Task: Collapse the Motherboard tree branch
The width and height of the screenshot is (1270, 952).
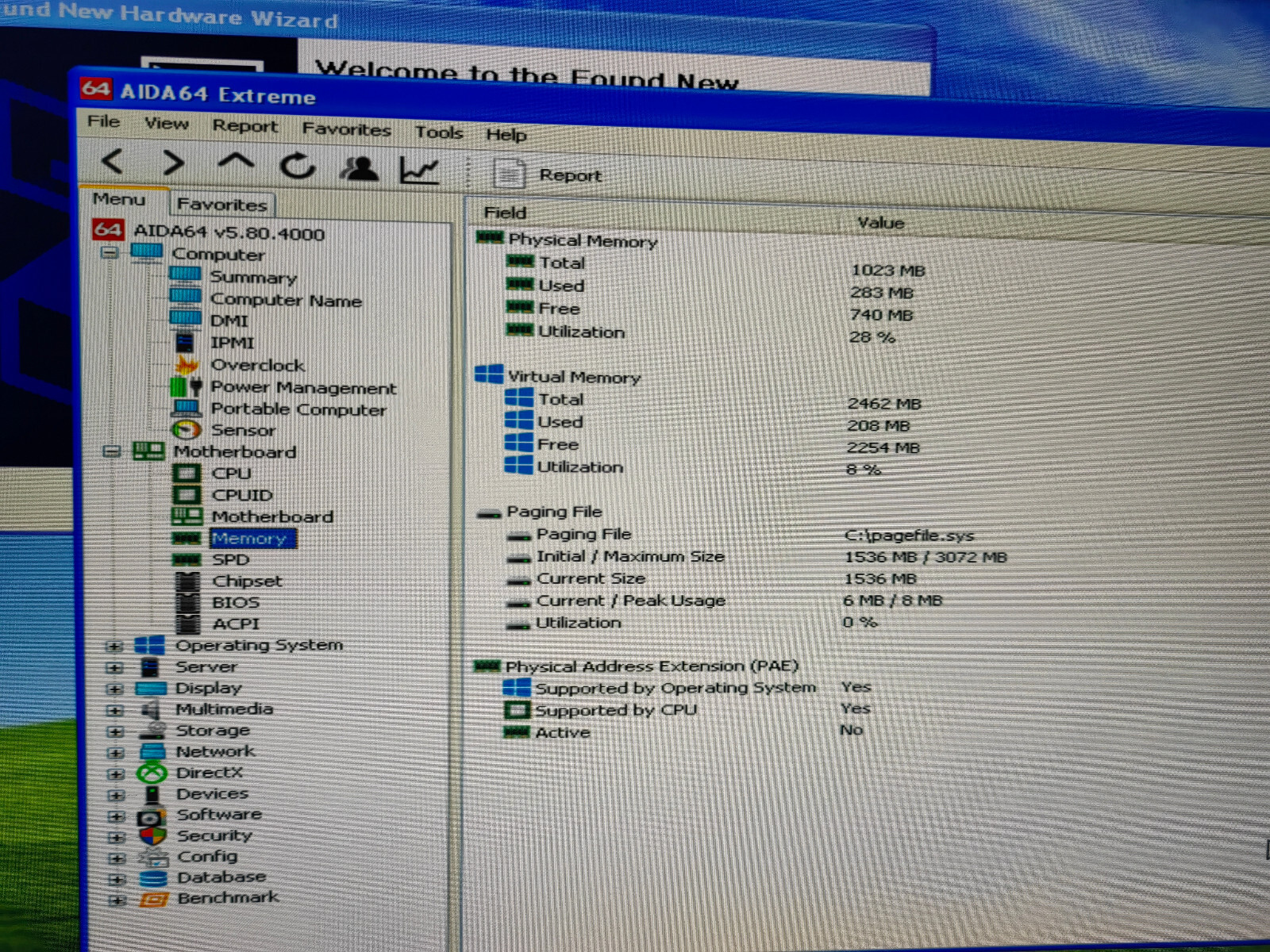Action: (x=112, y=451)
